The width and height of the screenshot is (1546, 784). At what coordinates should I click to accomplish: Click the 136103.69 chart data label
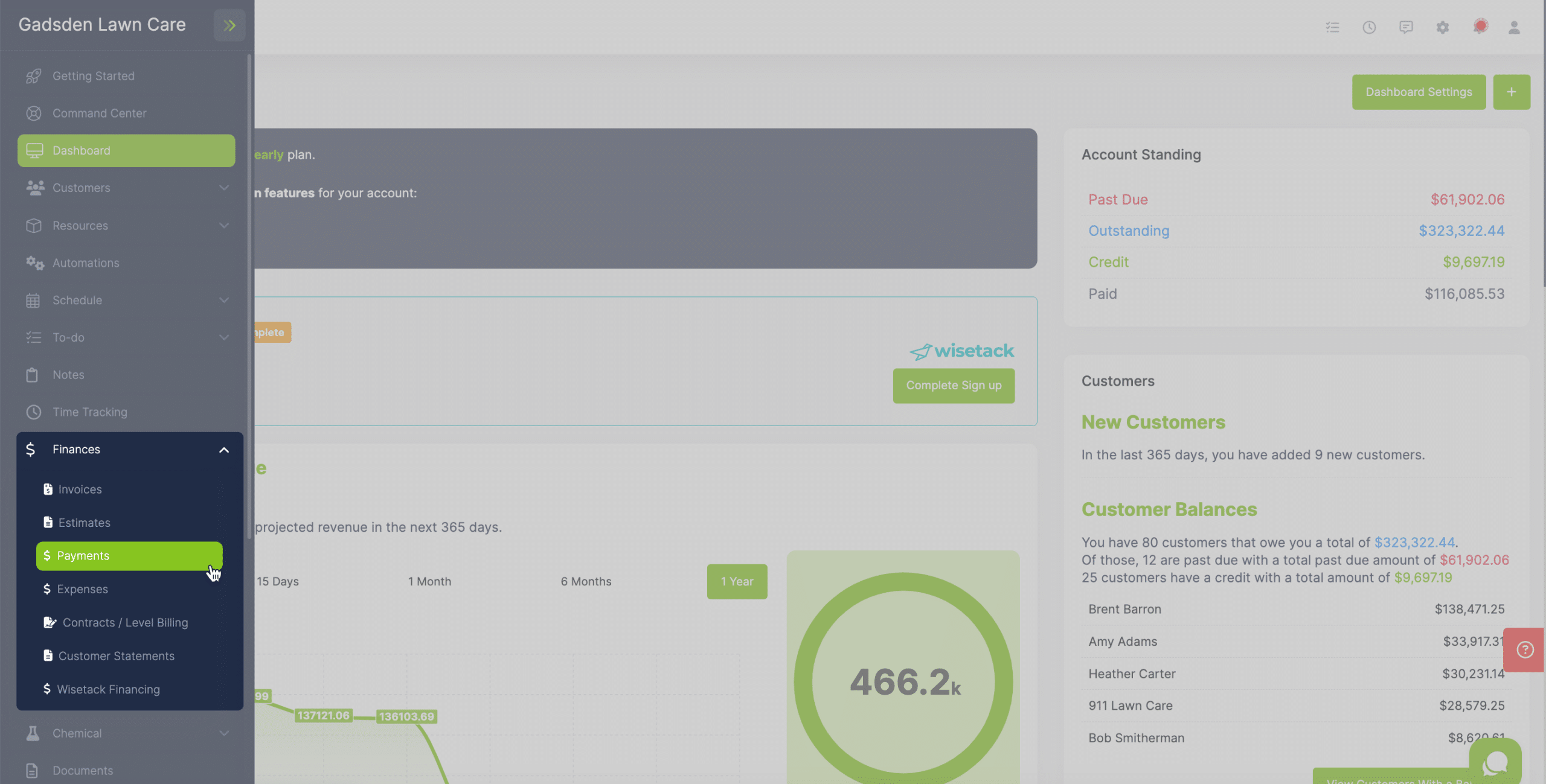pos(406,717)
